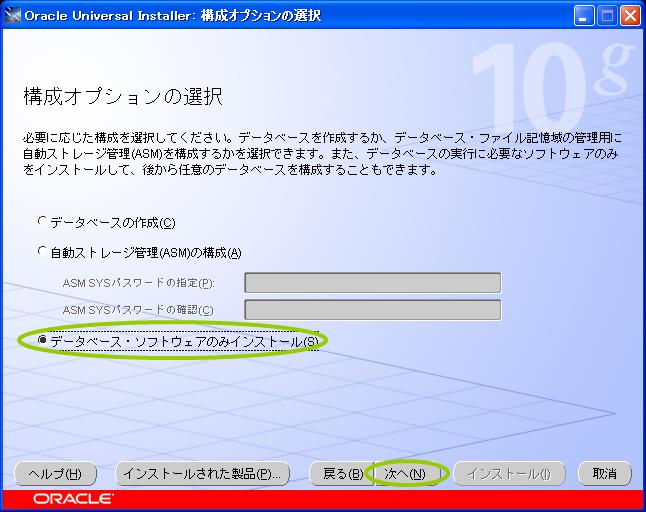The image size is (646, 512).
Task: Click the インストール(I) button
Action: coord(509,474)
